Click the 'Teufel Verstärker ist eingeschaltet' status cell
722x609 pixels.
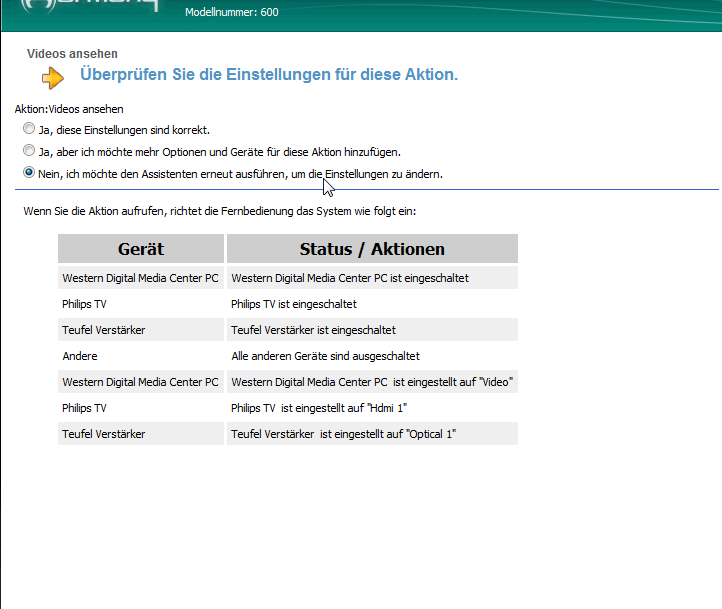[x=313, y=330]
